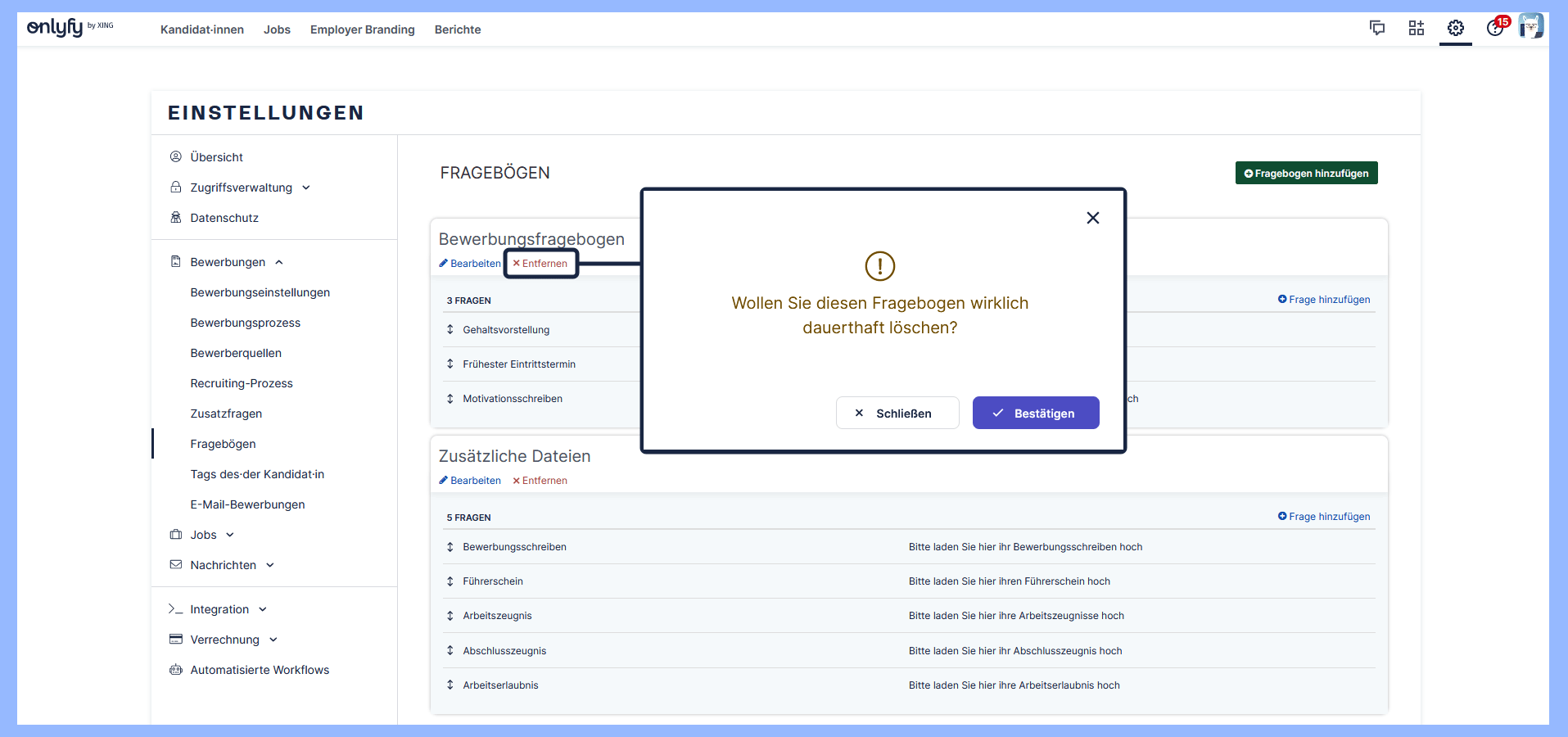Click the settings gear icon in header

tap(1455, 29)
